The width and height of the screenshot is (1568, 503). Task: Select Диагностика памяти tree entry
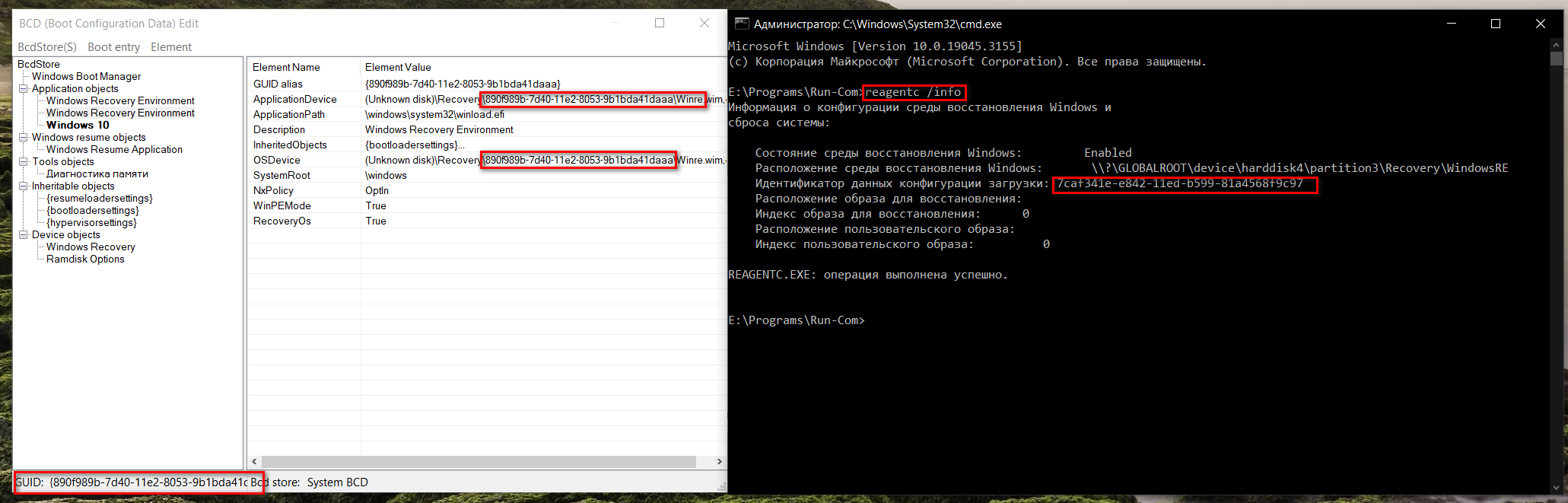click(x=97, y=174)
